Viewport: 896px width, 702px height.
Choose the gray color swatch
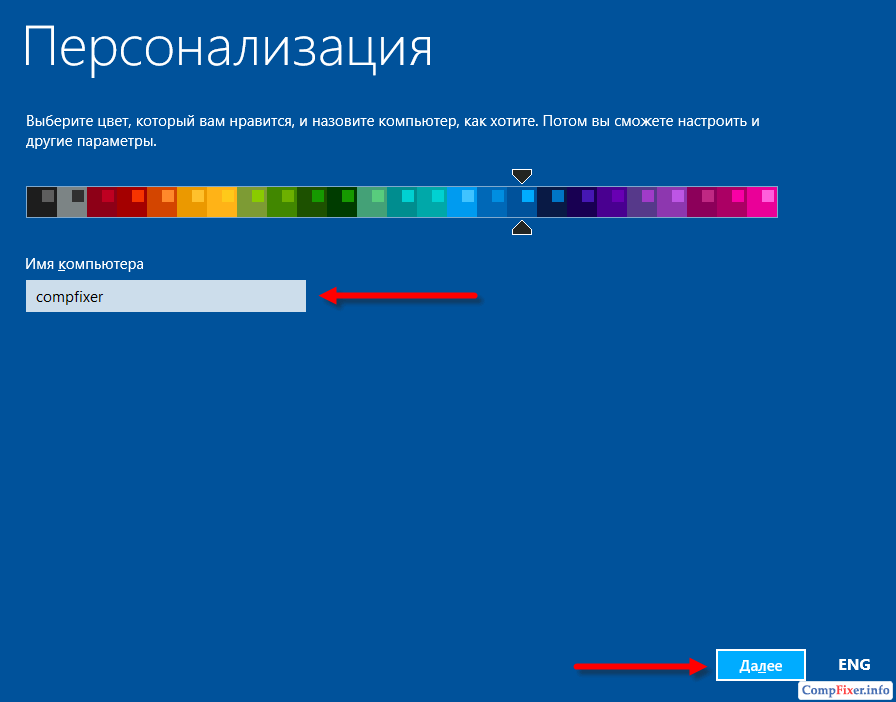click(72, 202)
